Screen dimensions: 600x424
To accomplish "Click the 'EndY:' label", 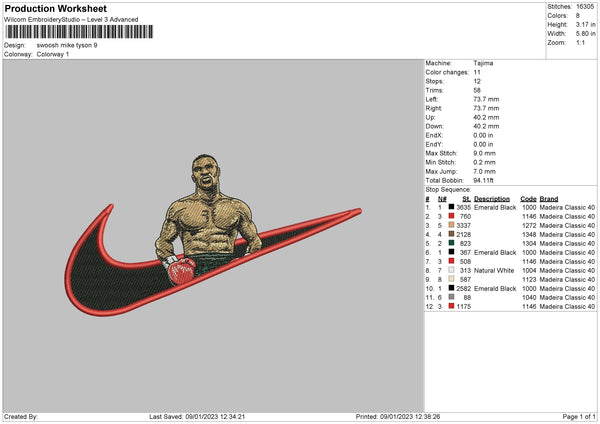I will click(x=434, y=144).
